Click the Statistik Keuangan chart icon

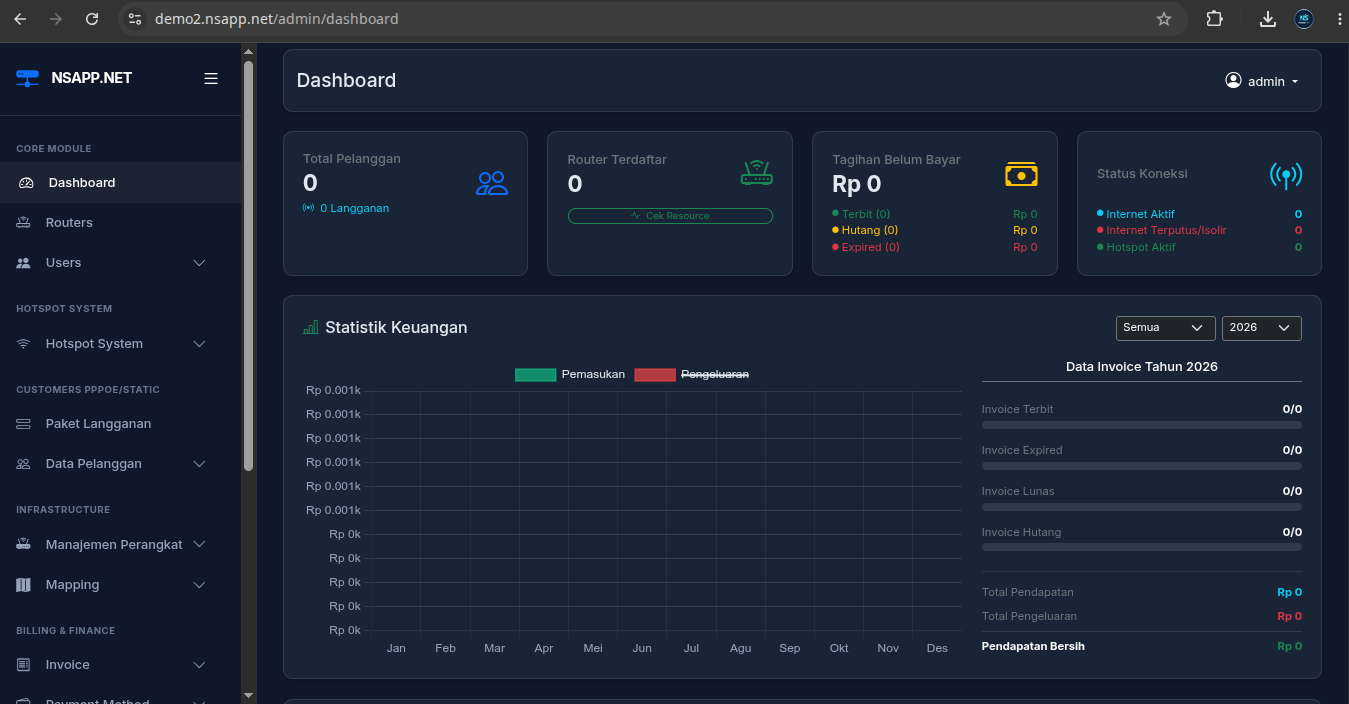(311, 327)
